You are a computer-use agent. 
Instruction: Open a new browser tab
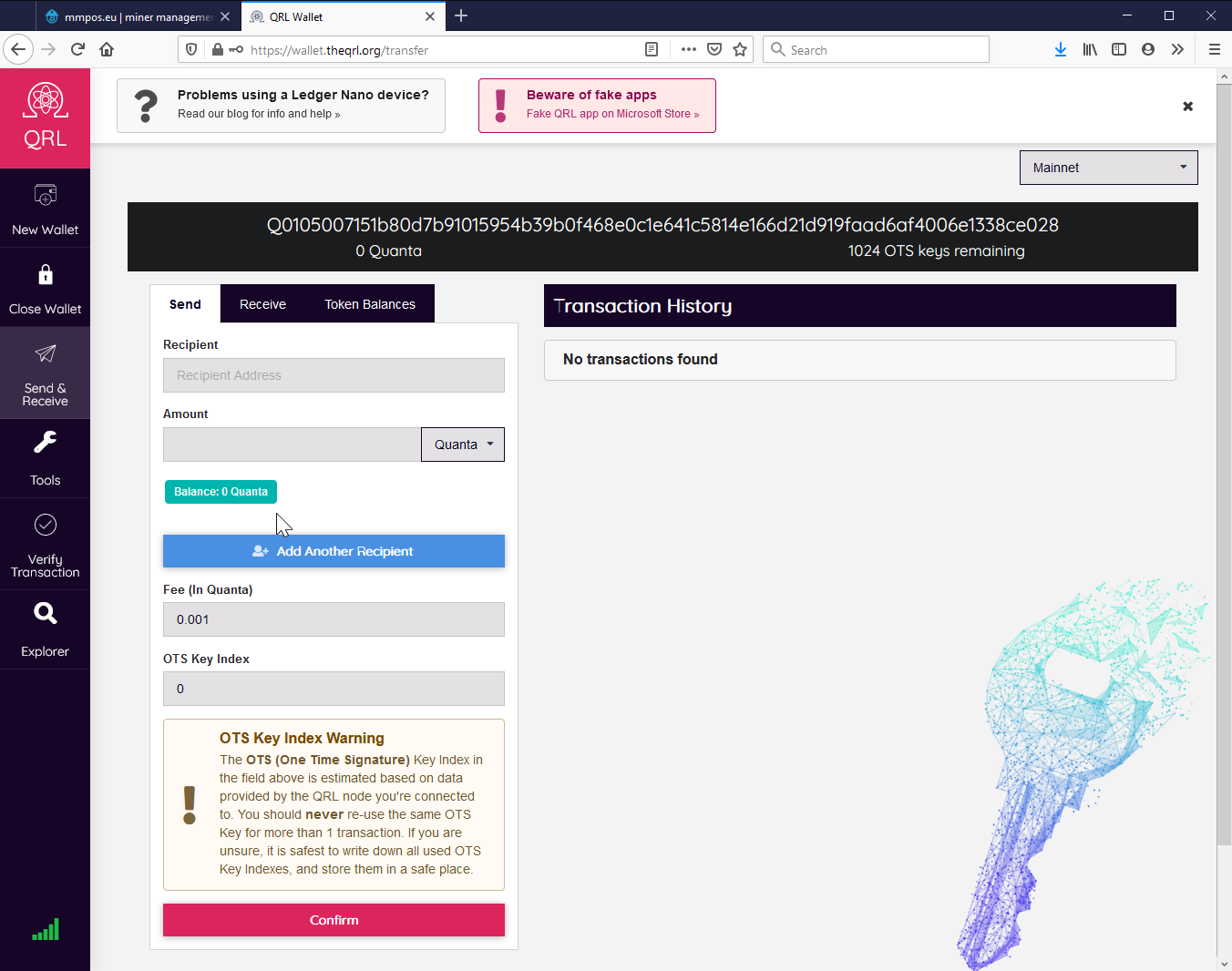point(461,15)
